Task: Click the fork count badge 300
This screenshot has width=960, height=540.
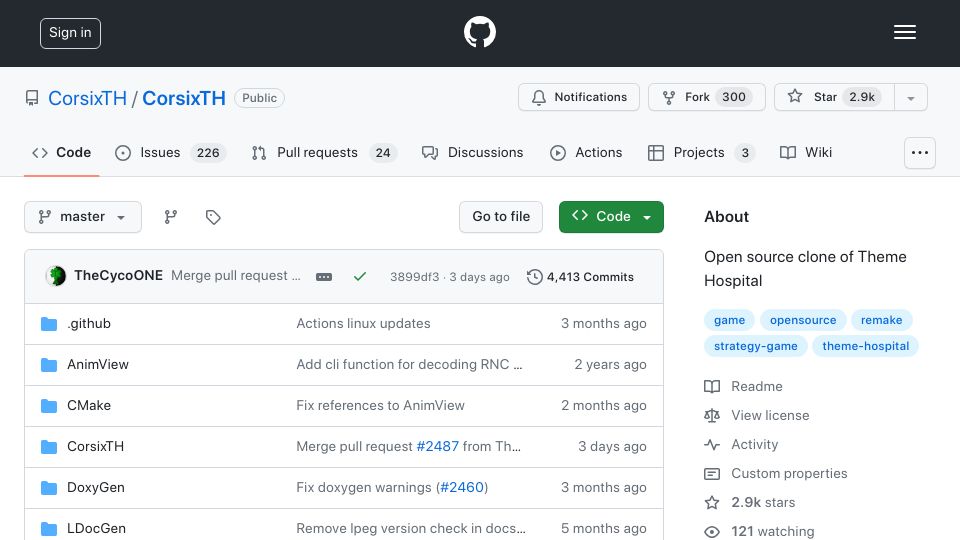Action: click(733, 97)
